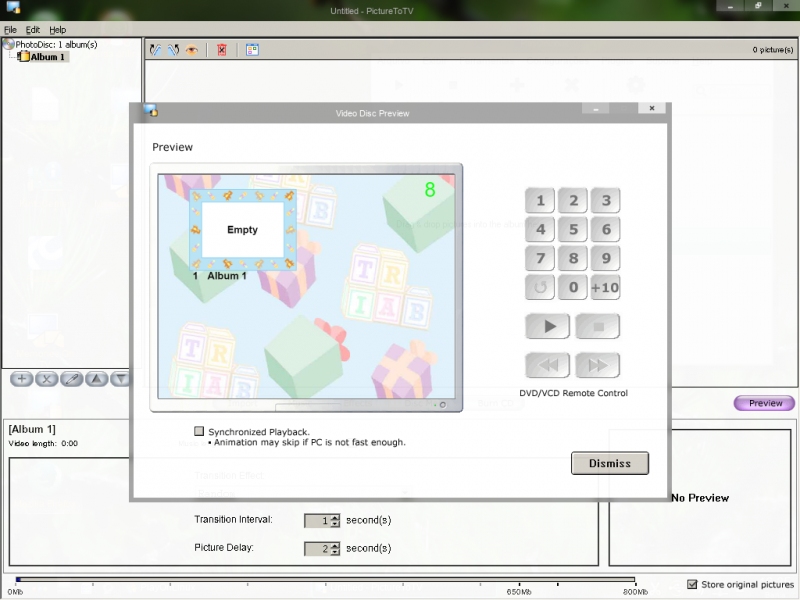This screenshot has height=600, width=800.
Task: Move the album up with the up-arrow button
Action: pyautogui.click(x=96, y=379)
